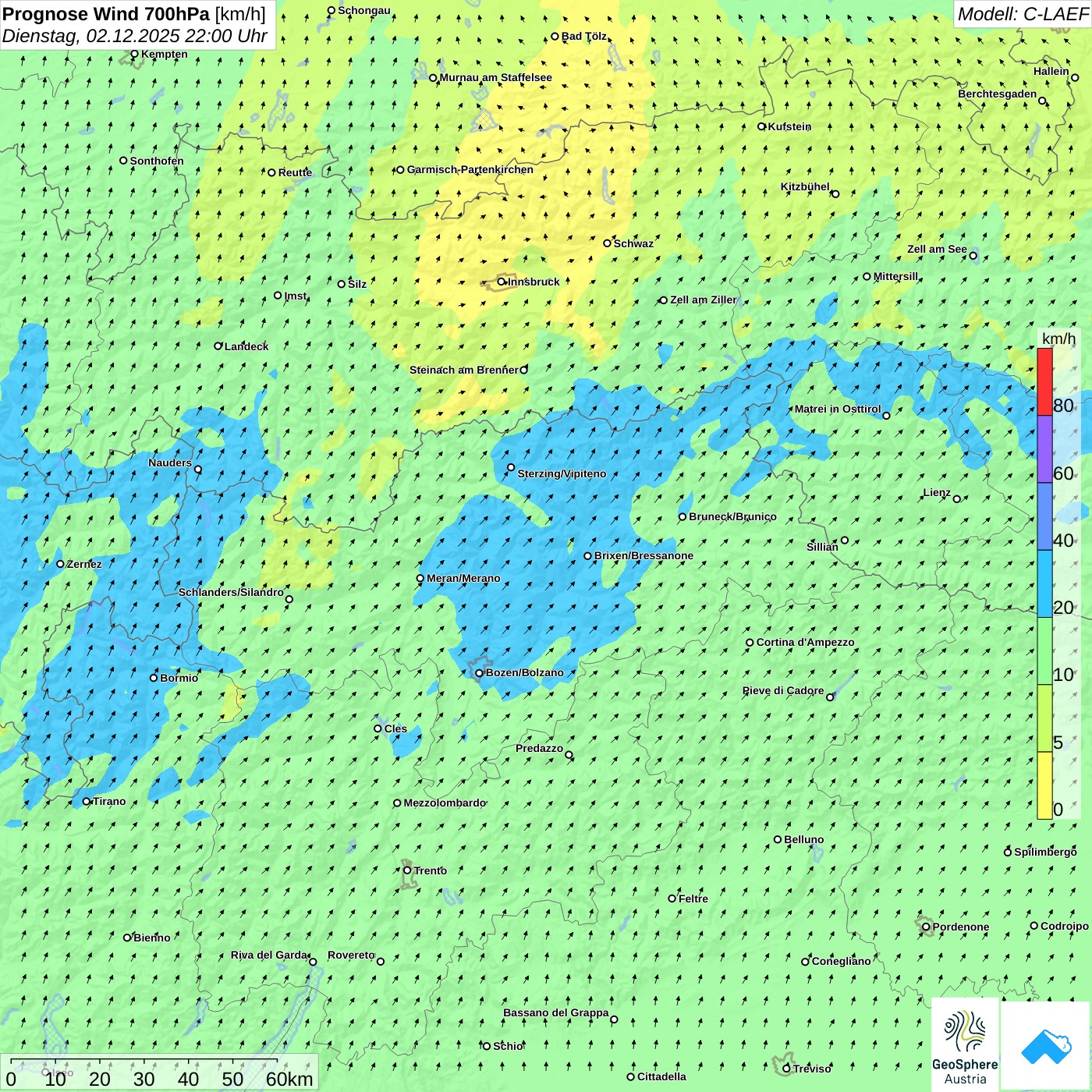This screenshot has height=1092, width=1092.
Task: Select the Bormio location marker circle
Action: [x=154, y=678]
